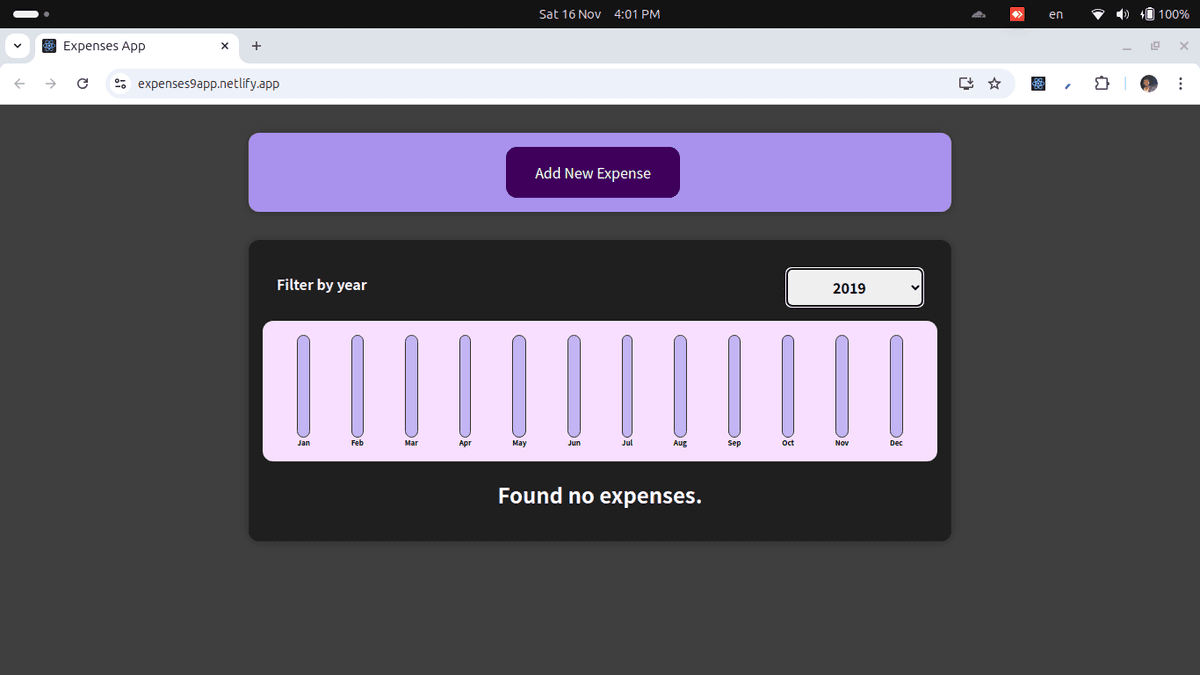Reload the Expenses App page

82,83
